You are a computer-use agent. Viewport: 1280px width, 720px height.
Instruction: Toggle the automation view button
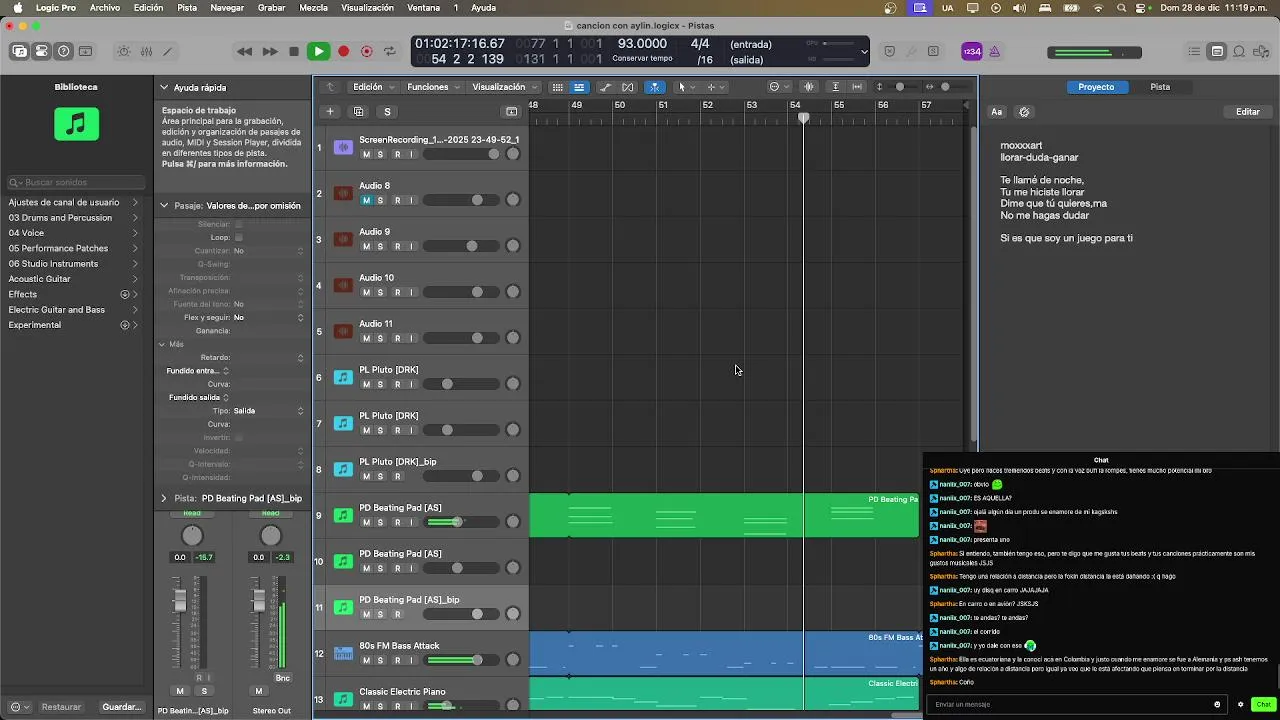605,87
